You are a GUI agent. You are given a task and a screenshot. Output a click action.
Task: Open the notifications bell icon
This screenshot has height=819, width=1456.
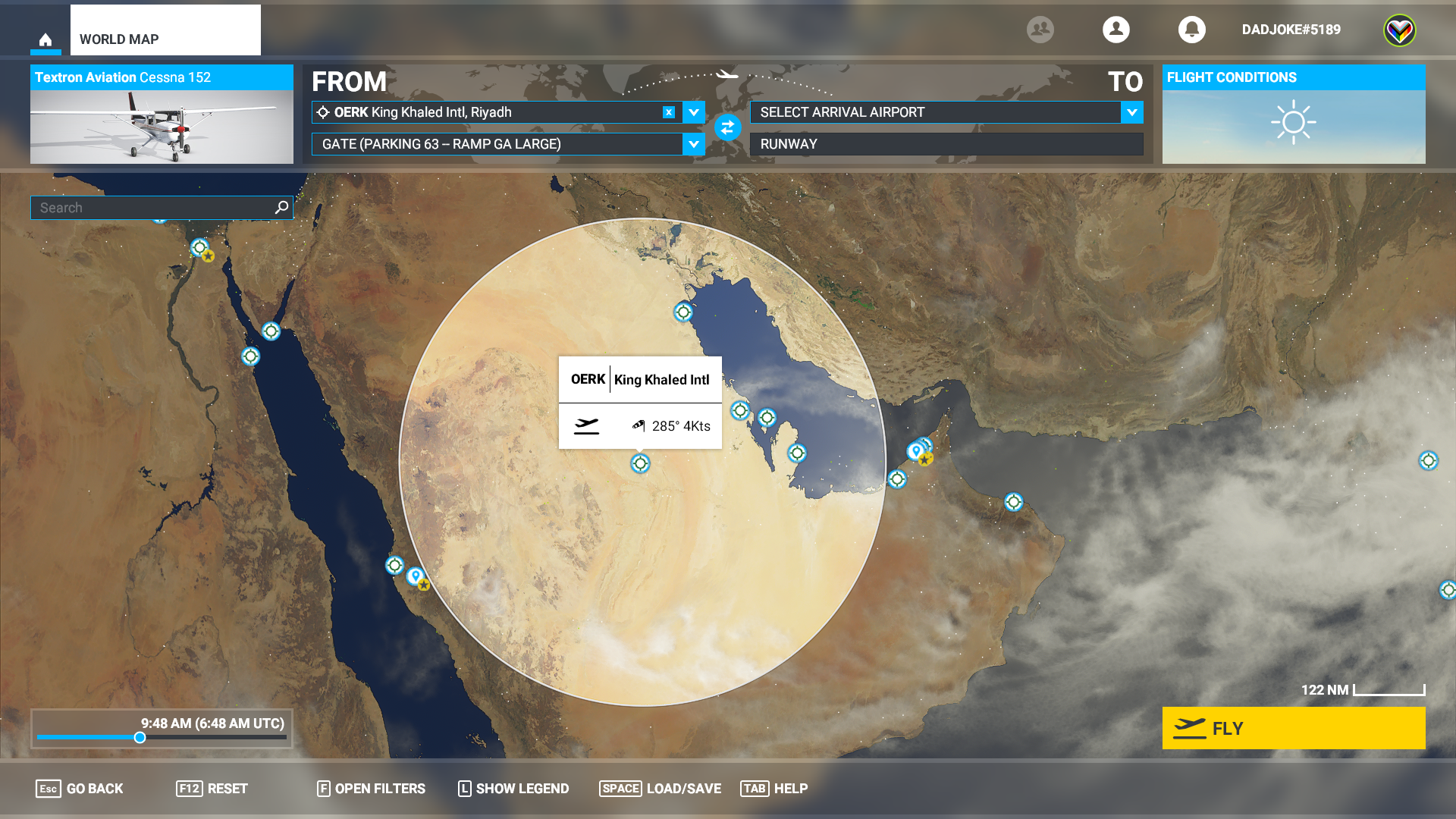pyautogui.click(x=1191, y=30)
